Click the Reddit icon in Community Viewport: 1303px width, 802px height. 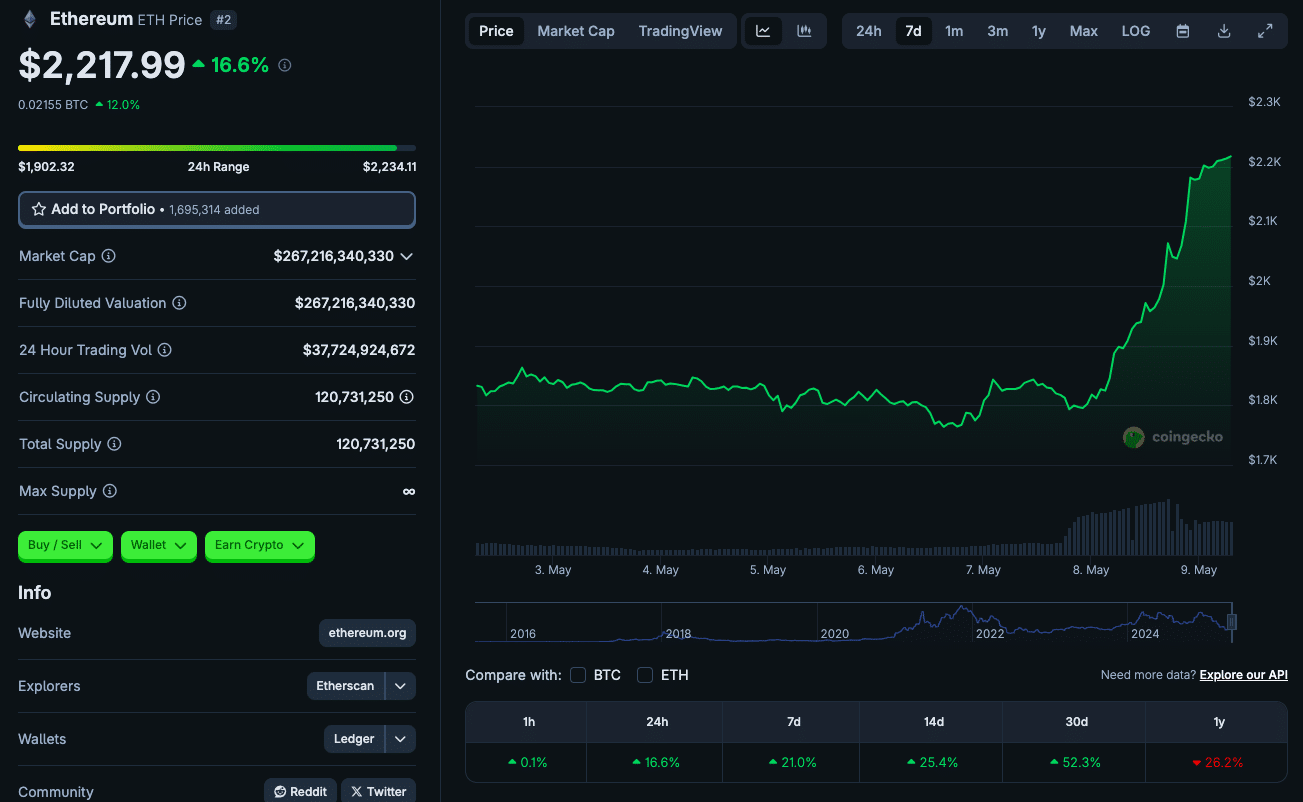(x=280, y=792)
